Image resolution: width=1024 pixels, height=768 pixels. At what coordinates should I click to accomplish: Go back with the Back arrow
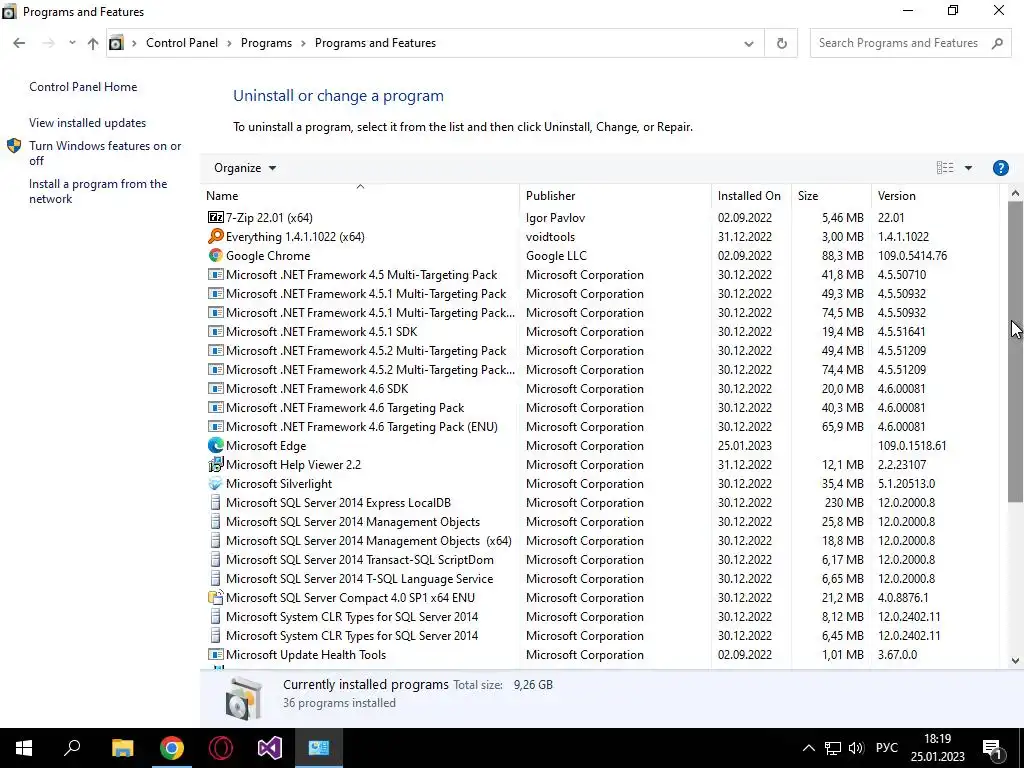coord(19,43)
